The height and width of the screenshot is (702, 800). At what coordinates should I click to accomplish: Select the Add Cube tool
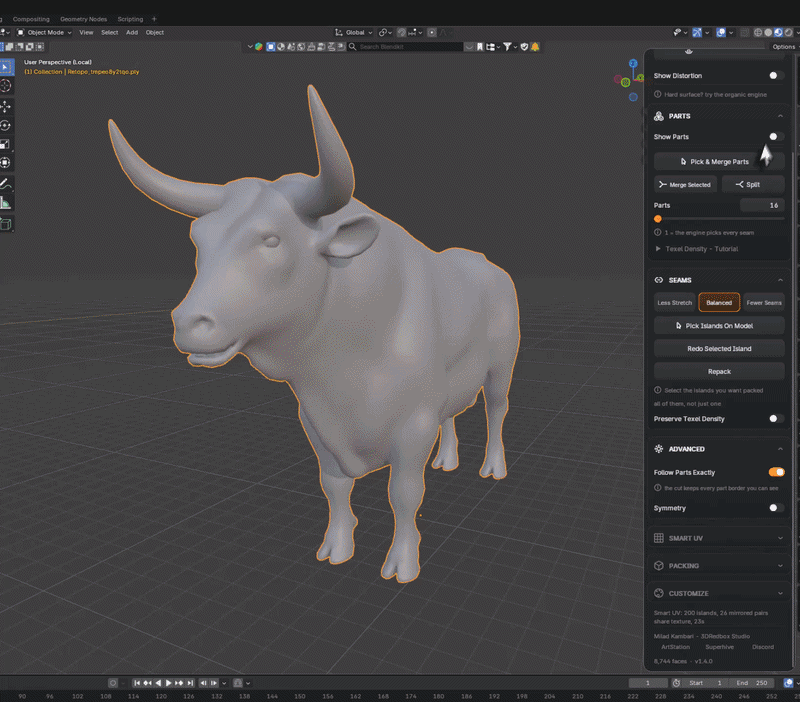point(6,224)
